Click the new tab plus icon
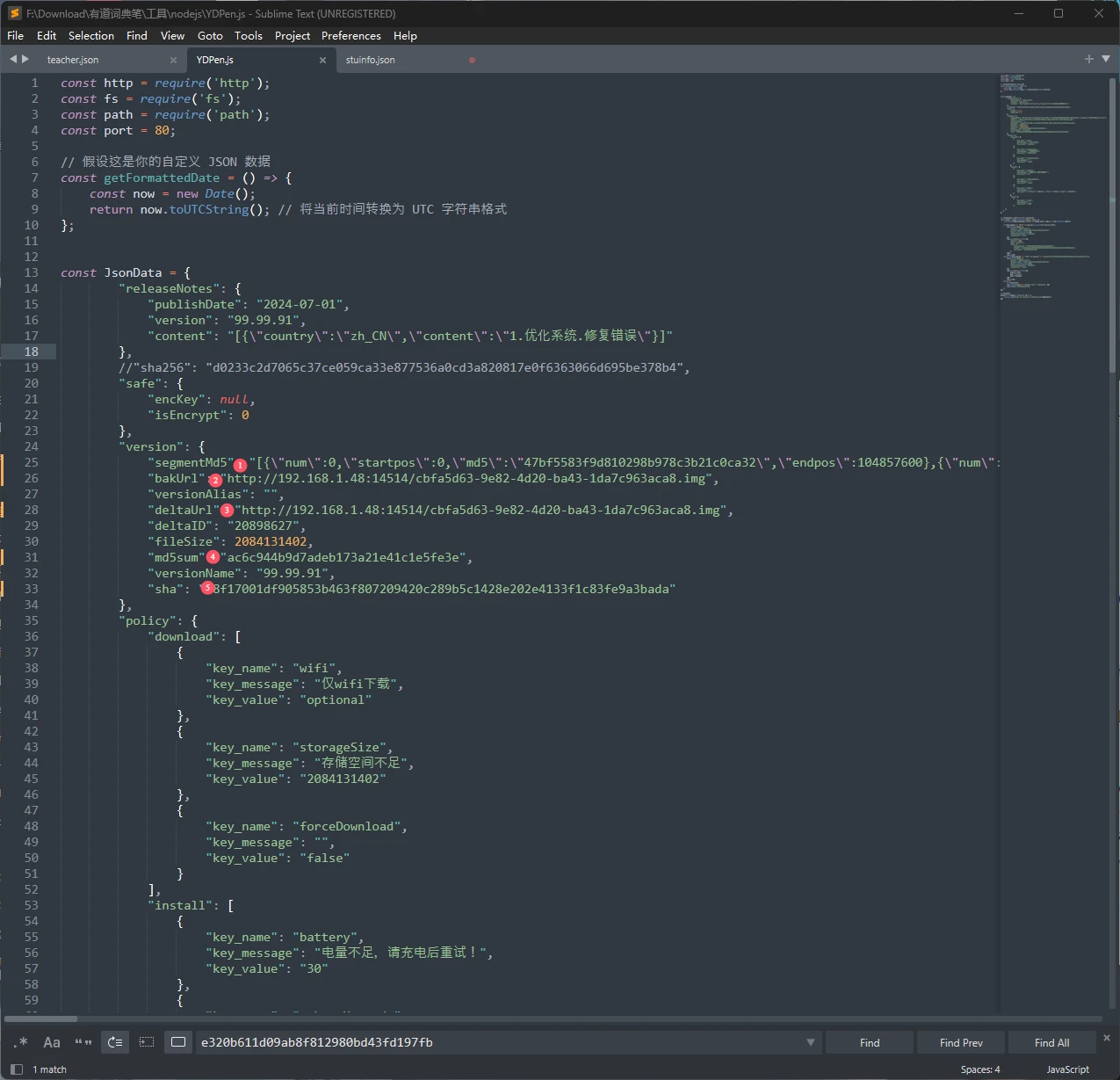This screenshot has width=1120, height=1080. click(x=1089, y=59)
